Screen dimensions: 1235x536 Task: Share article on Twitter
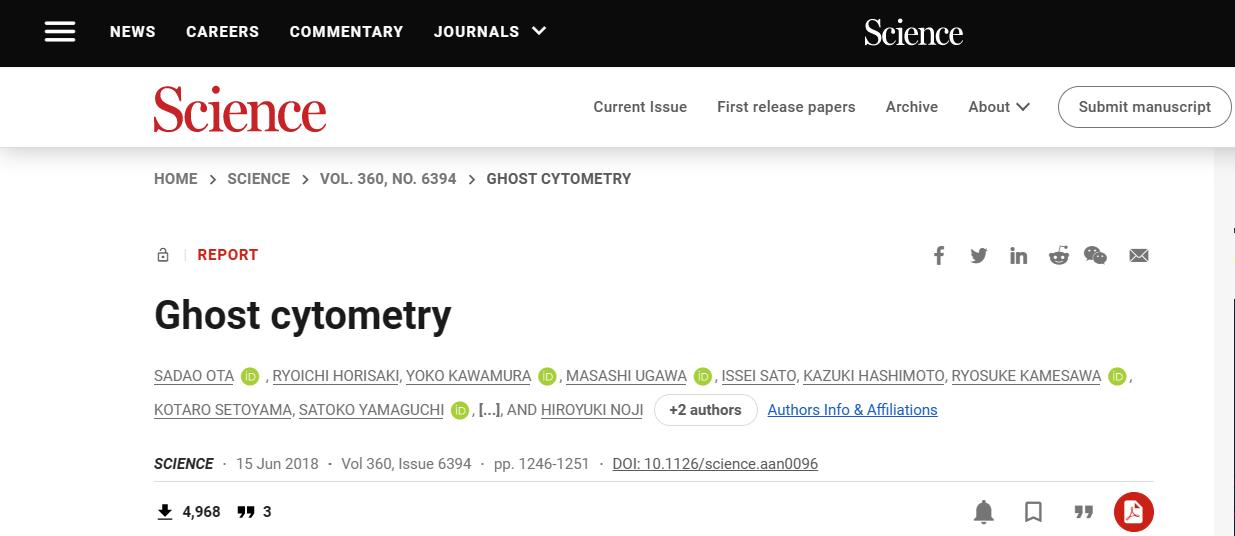click(979, 256)
